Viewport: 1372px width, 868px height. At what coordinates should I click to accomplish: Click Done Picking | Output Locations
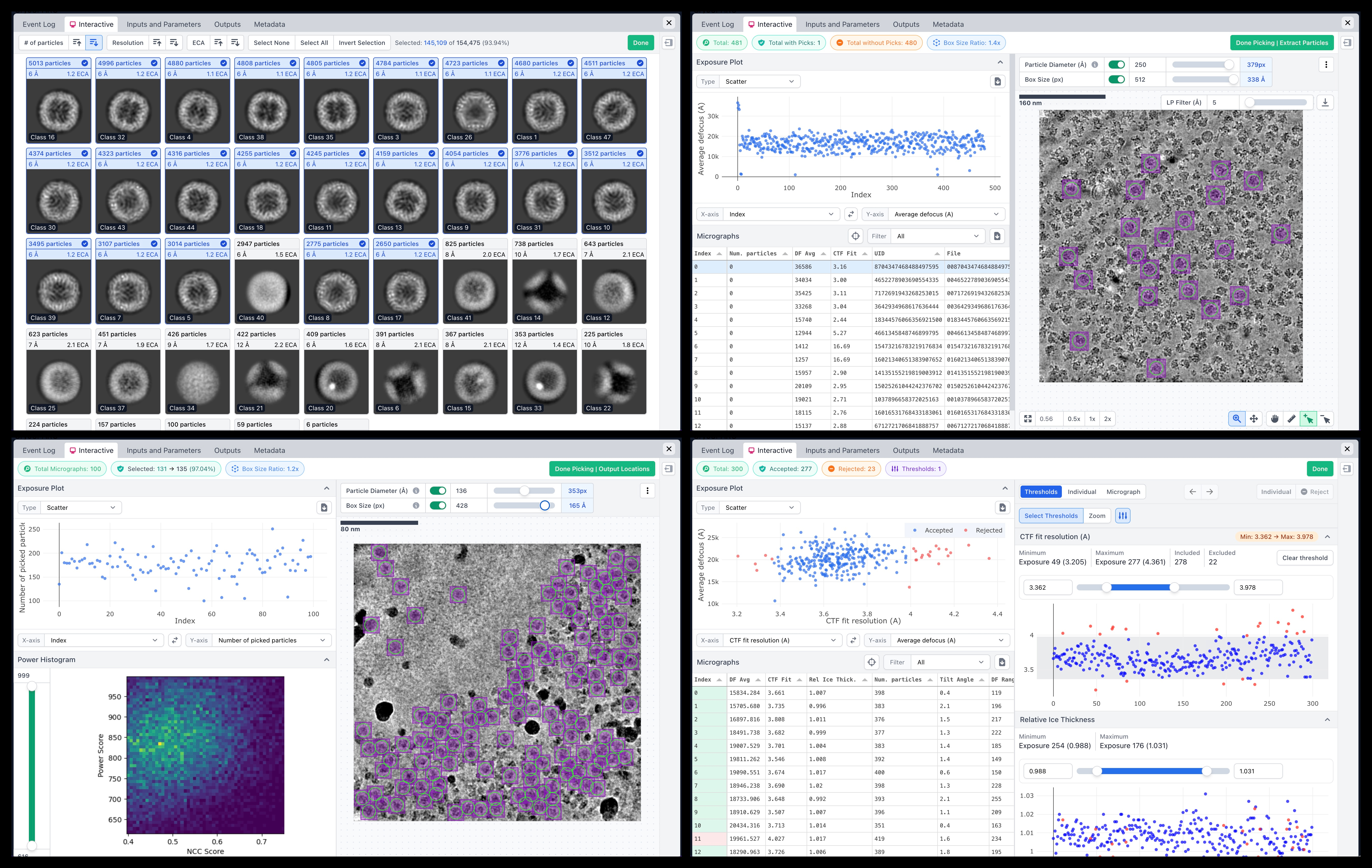[602, 469]
